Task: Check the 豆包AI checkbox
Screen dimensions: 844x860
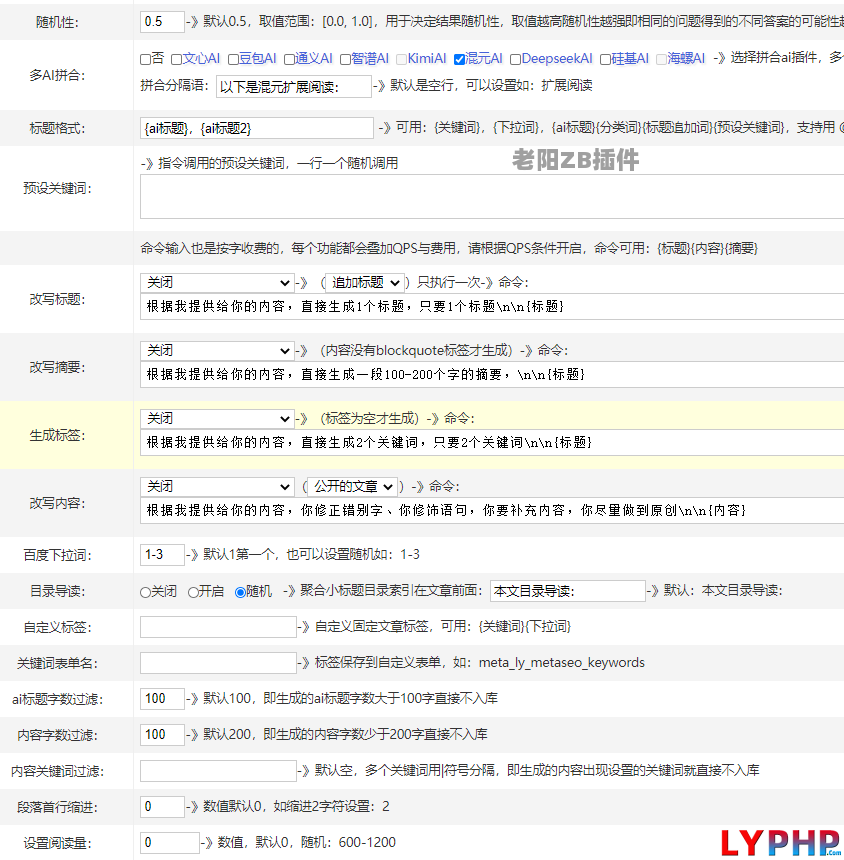Action: coord(233,59)
